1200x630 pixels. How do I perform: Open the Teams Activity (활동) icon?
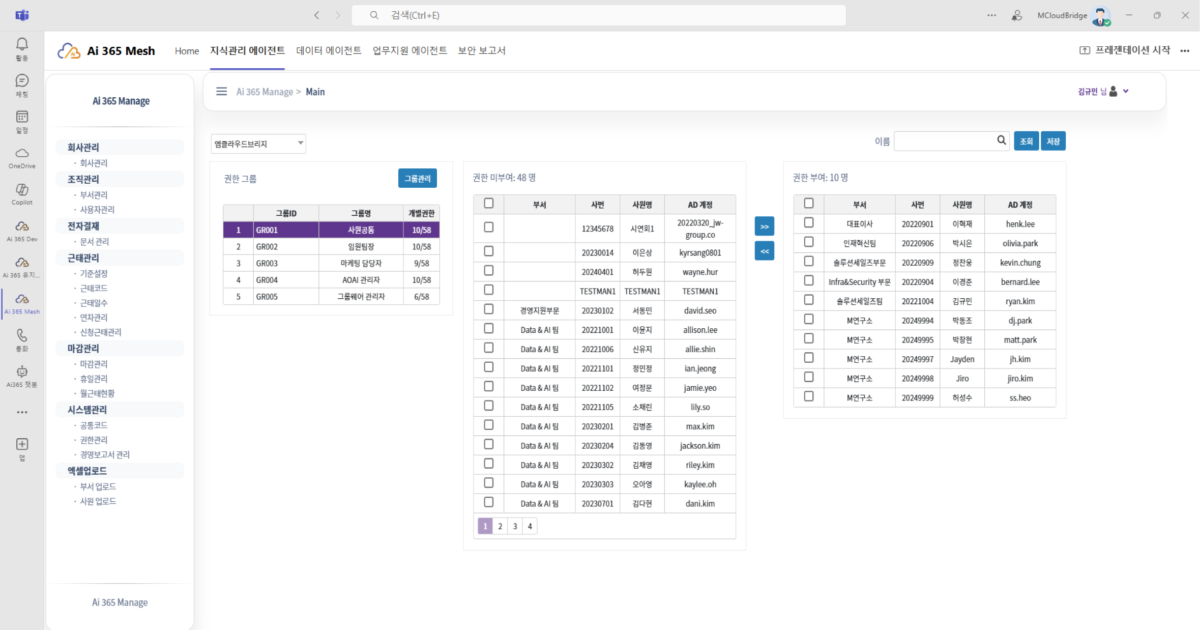22,45
